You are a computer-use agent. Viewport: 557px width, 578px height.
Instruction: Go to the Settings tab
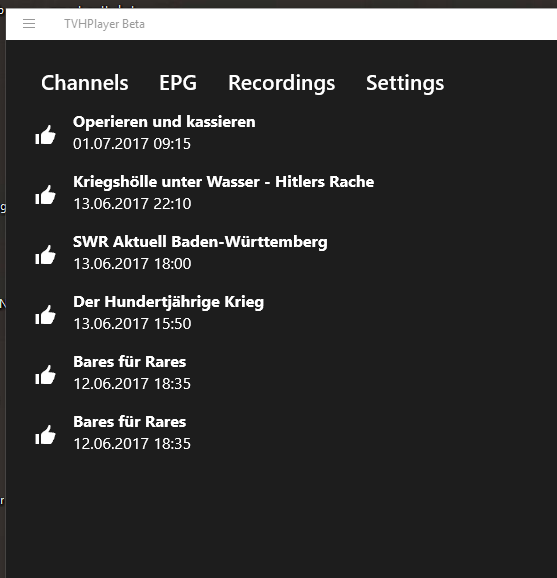point(405,83)
